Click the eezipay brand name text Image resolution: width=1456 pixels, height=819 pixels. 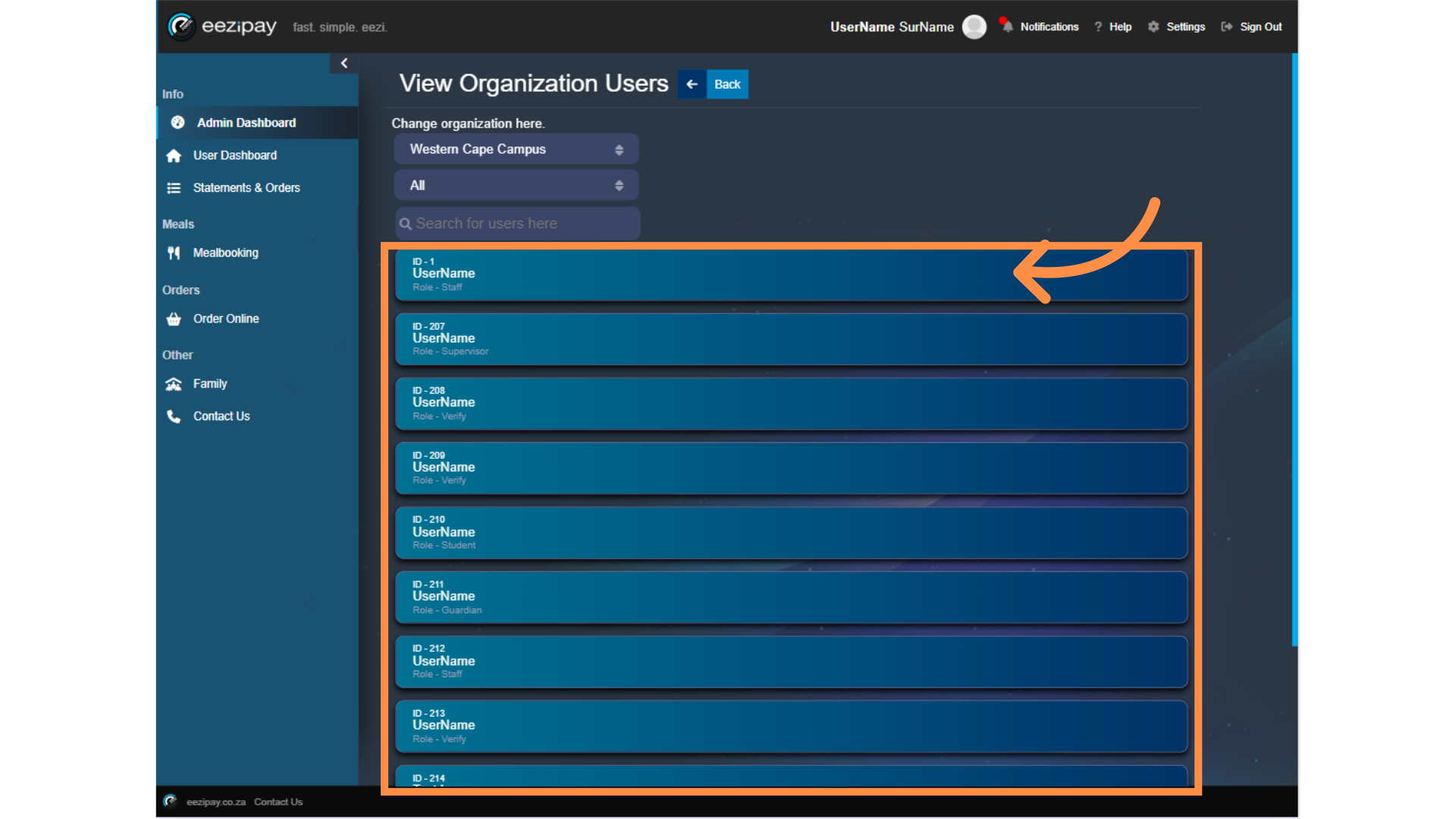coord(239,27)
